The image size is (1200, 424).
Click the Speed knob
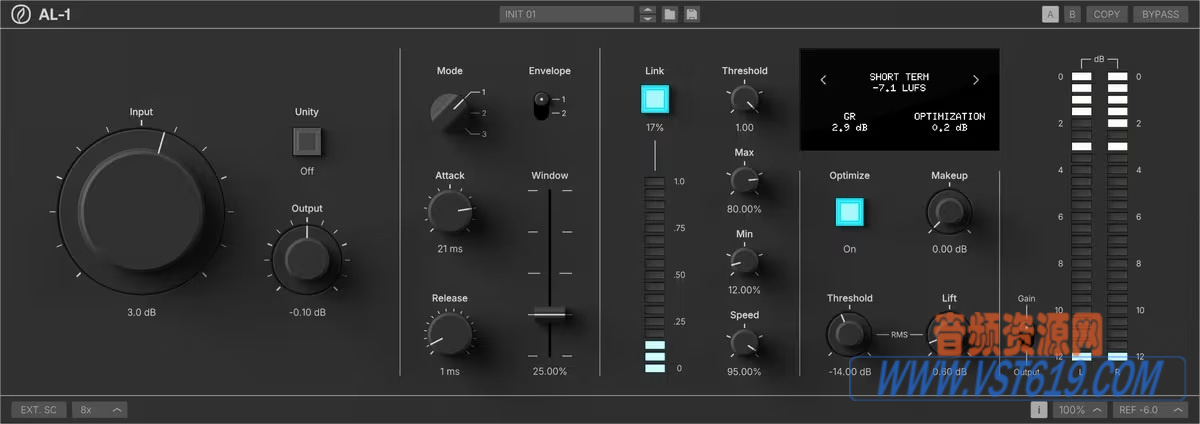(744, 343)
